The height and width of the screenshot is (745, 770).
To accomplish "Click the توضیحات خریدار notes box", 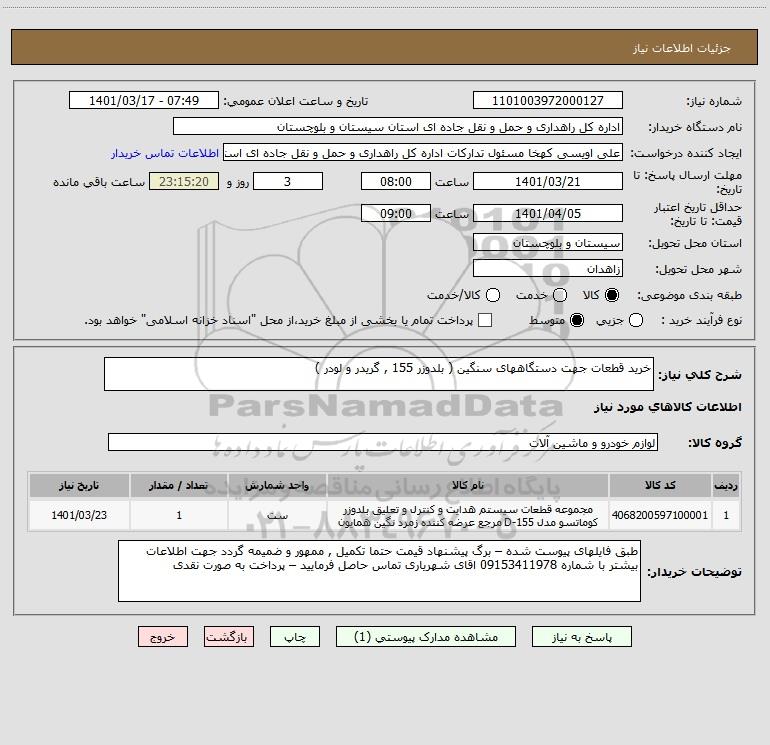I will point(379,571).
